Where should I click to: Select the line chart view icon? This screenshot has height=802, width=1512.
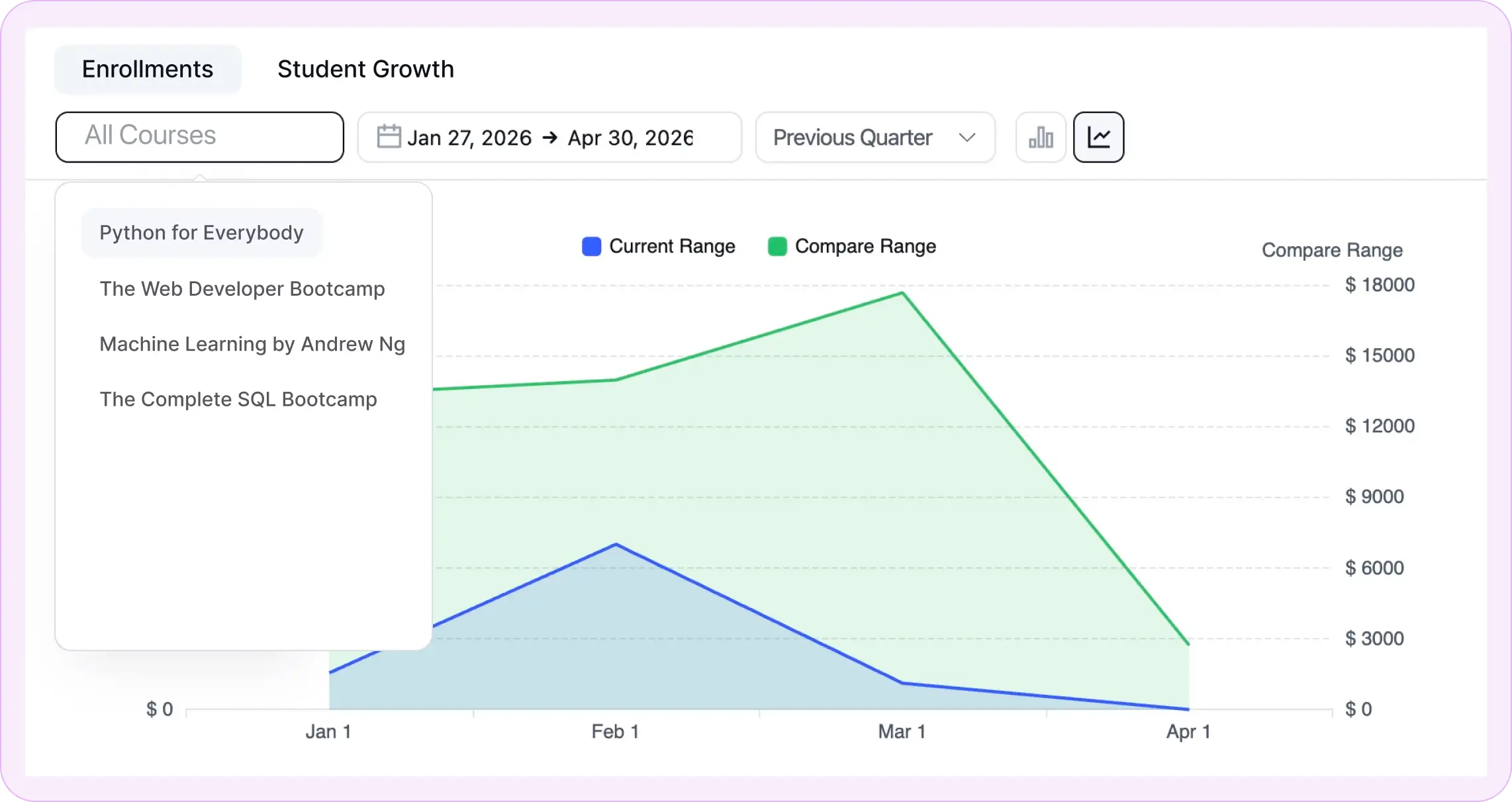tap(1098, 137)
